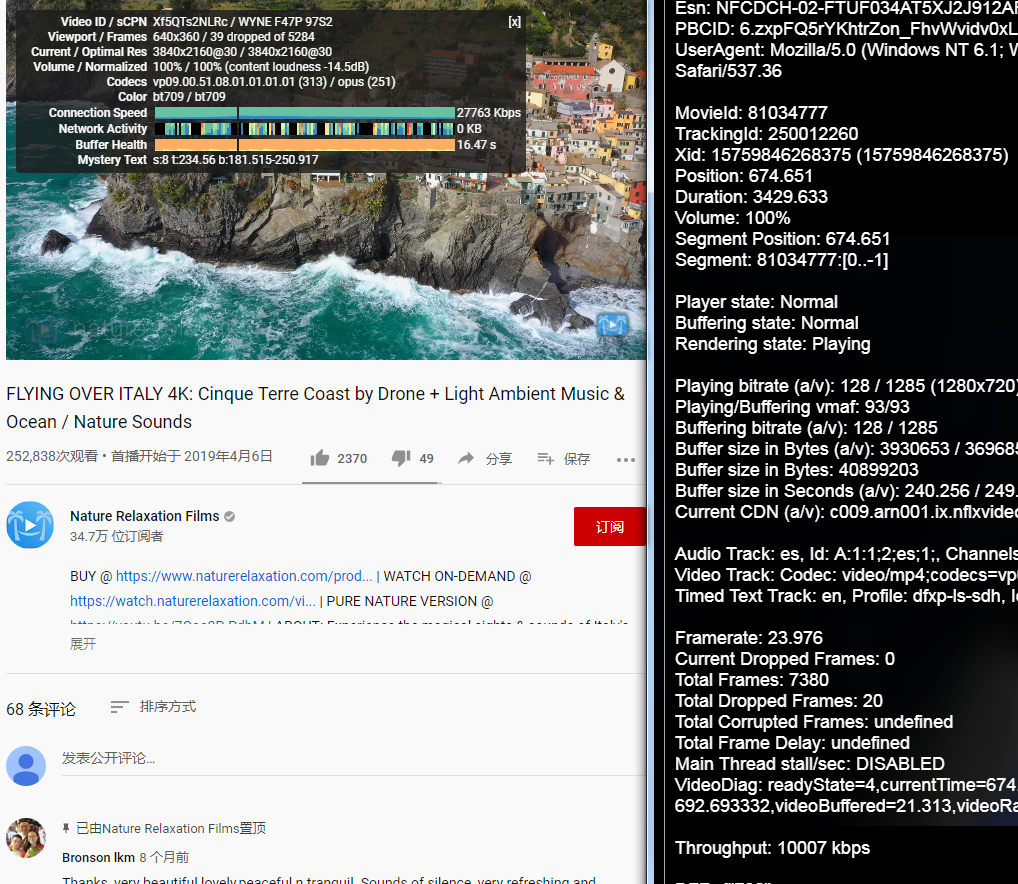The height and width of the screenshot is (884, 1018).
Task: Click Bronson lkm's profile picture
Action: (26, 838)
